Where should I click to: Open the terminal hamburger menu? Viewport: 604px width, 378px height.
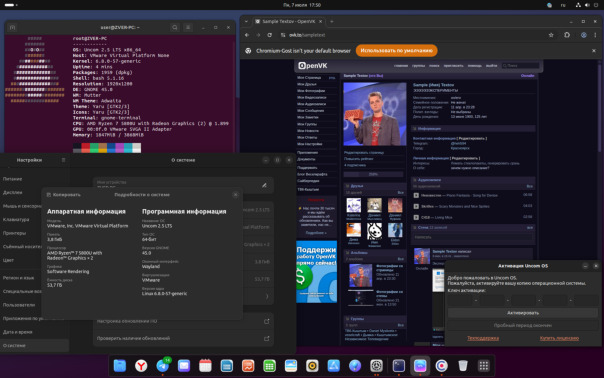[188, 27]
